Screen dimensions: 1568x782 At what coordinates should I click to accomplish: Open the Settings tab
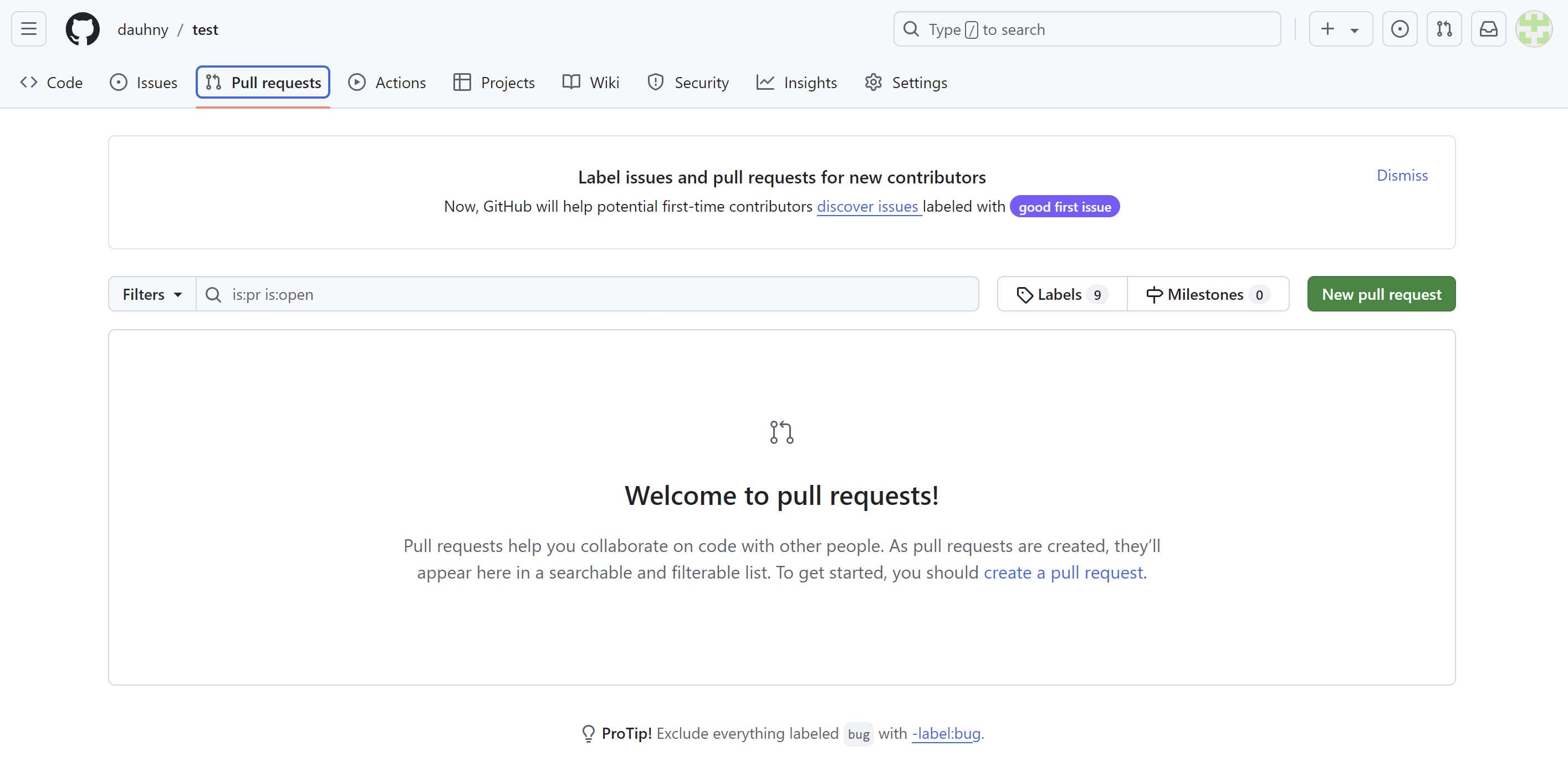click(x=906, y=82)
